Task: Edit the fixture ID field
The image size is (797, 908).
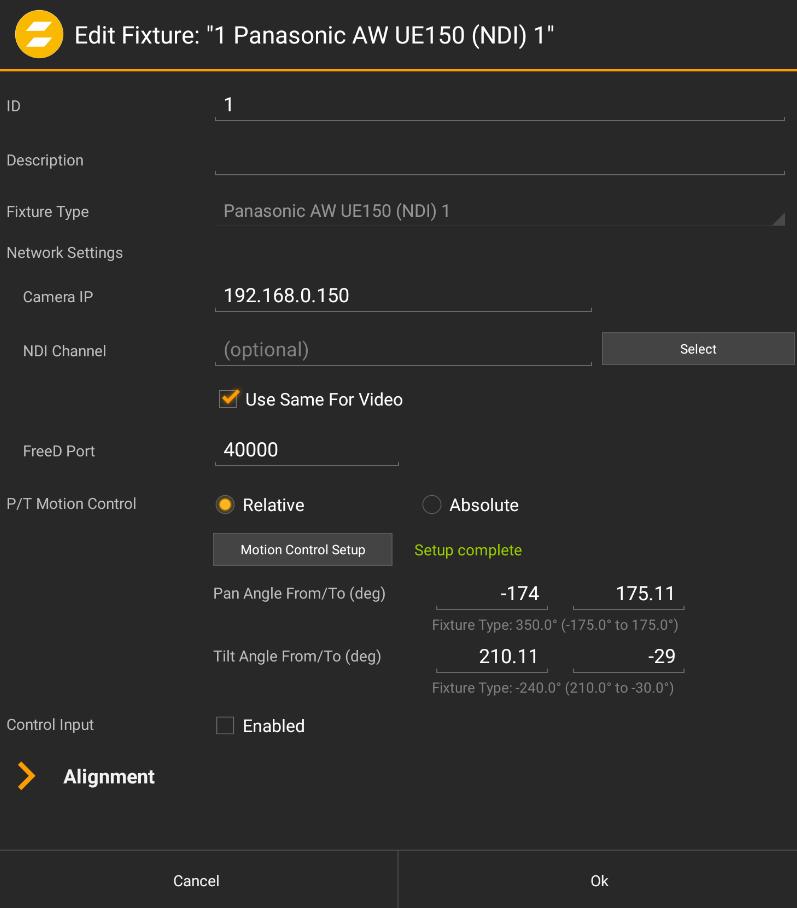Action: click(x=499, y=104)
